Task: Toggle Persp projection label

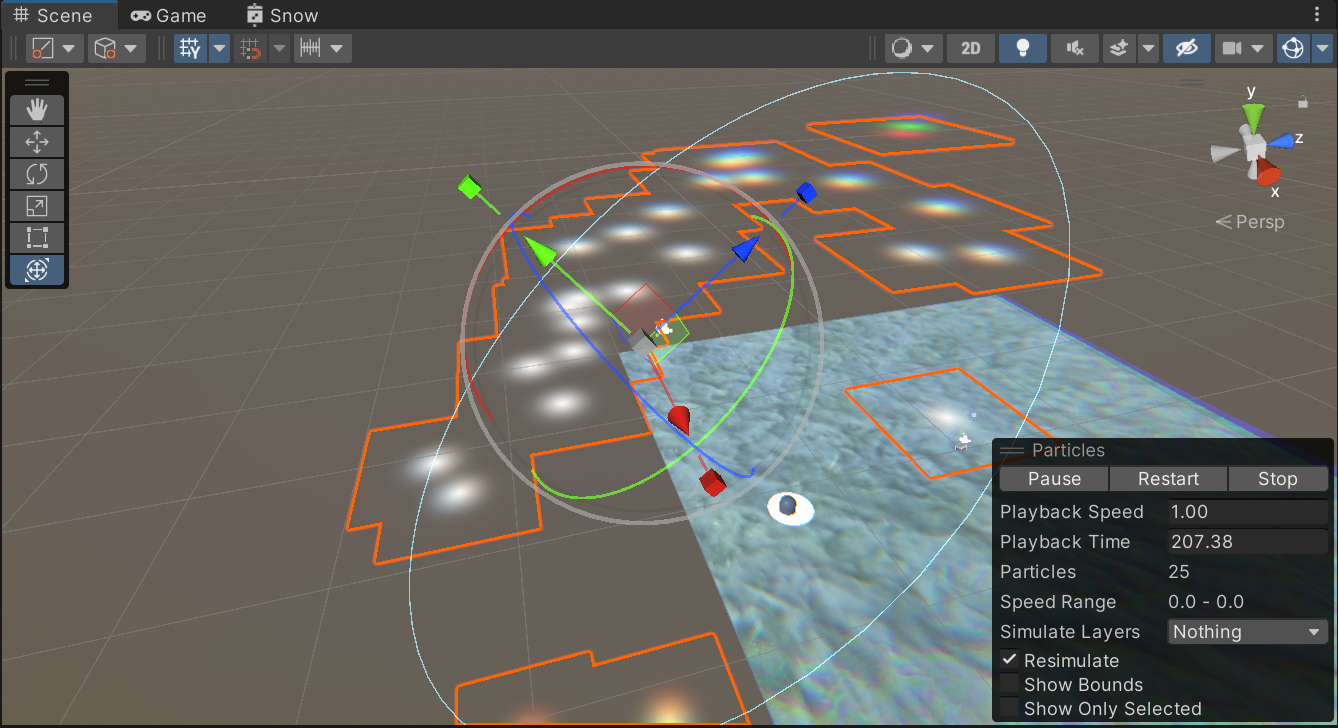Action: (x=1250, y=222)
